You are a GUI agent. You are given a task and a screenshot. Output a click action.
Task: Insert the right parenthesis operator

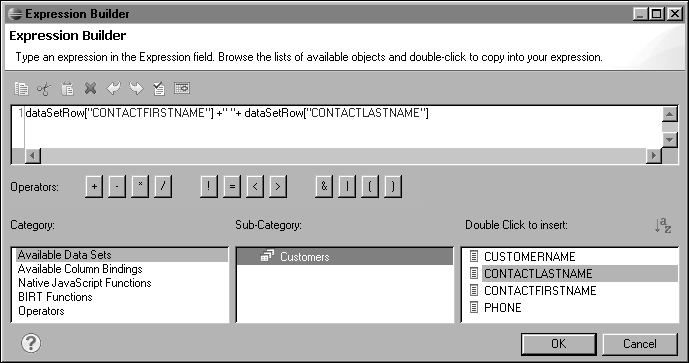[x=393, y=186]
